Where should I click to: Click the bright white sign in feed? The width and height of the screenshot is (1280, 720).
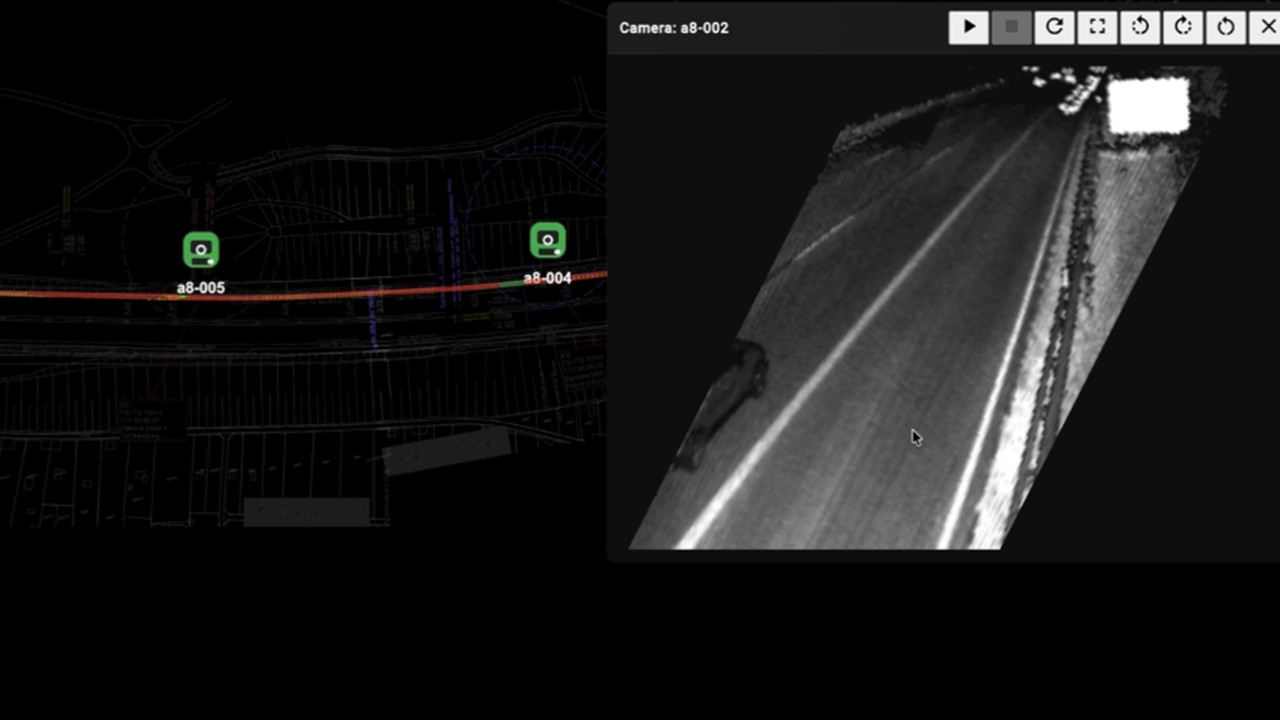click(1148, 105)
